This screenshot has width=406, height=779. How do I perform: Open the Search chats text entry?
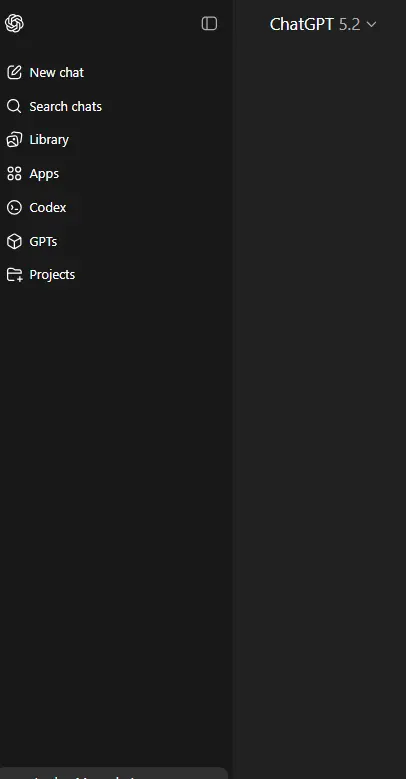tap(66, 106)
